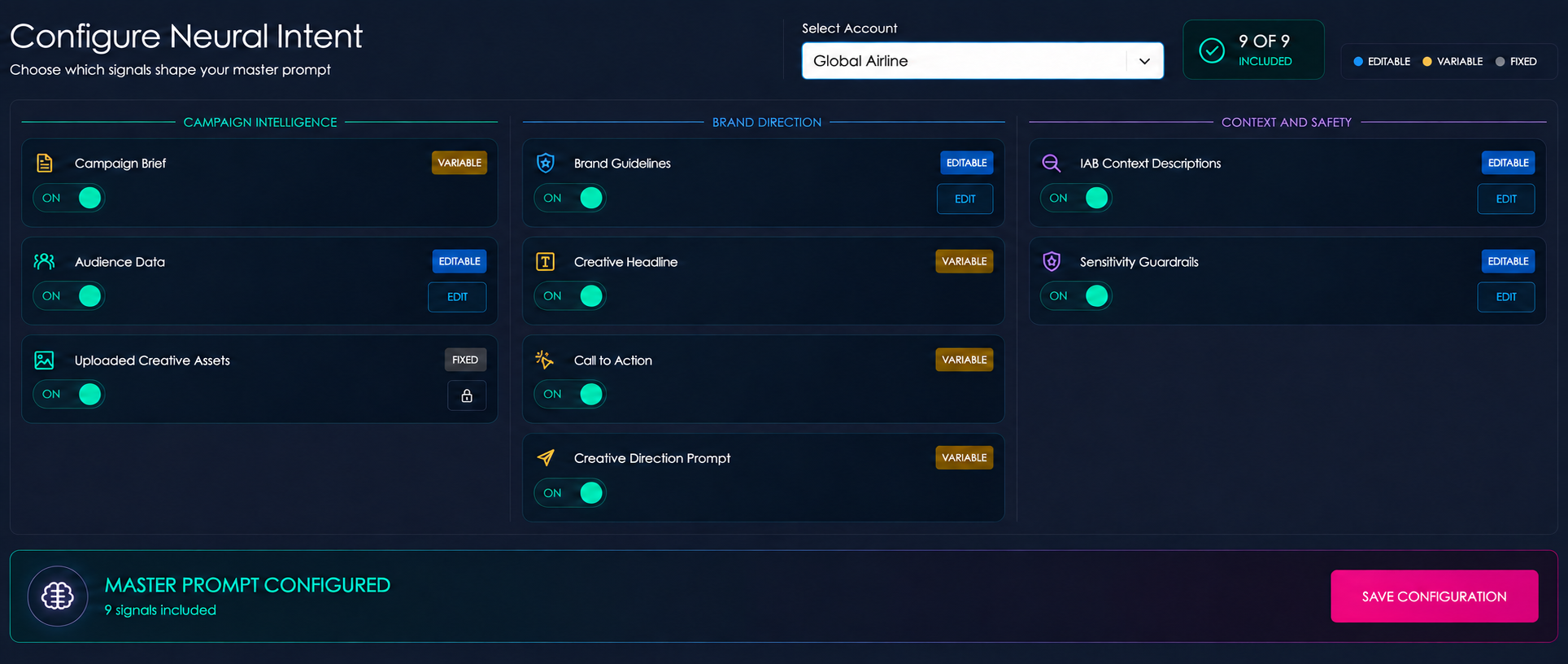Turn off Creative Direction Prompt toggle
Screen dimensions: 1568x664
(x=570, y=493)
